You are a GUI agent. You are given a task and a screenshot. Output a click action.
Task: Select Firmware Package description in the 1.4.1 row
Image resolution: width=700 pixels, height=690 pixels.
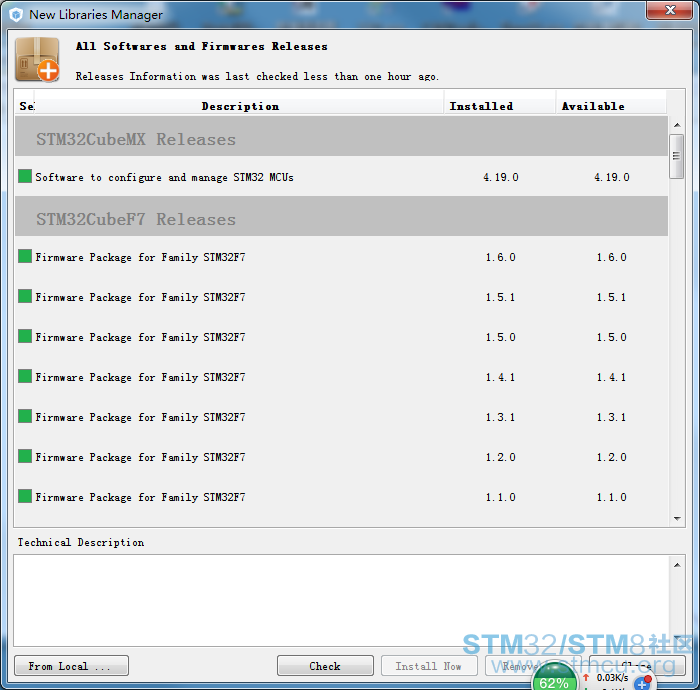(141, 378)
